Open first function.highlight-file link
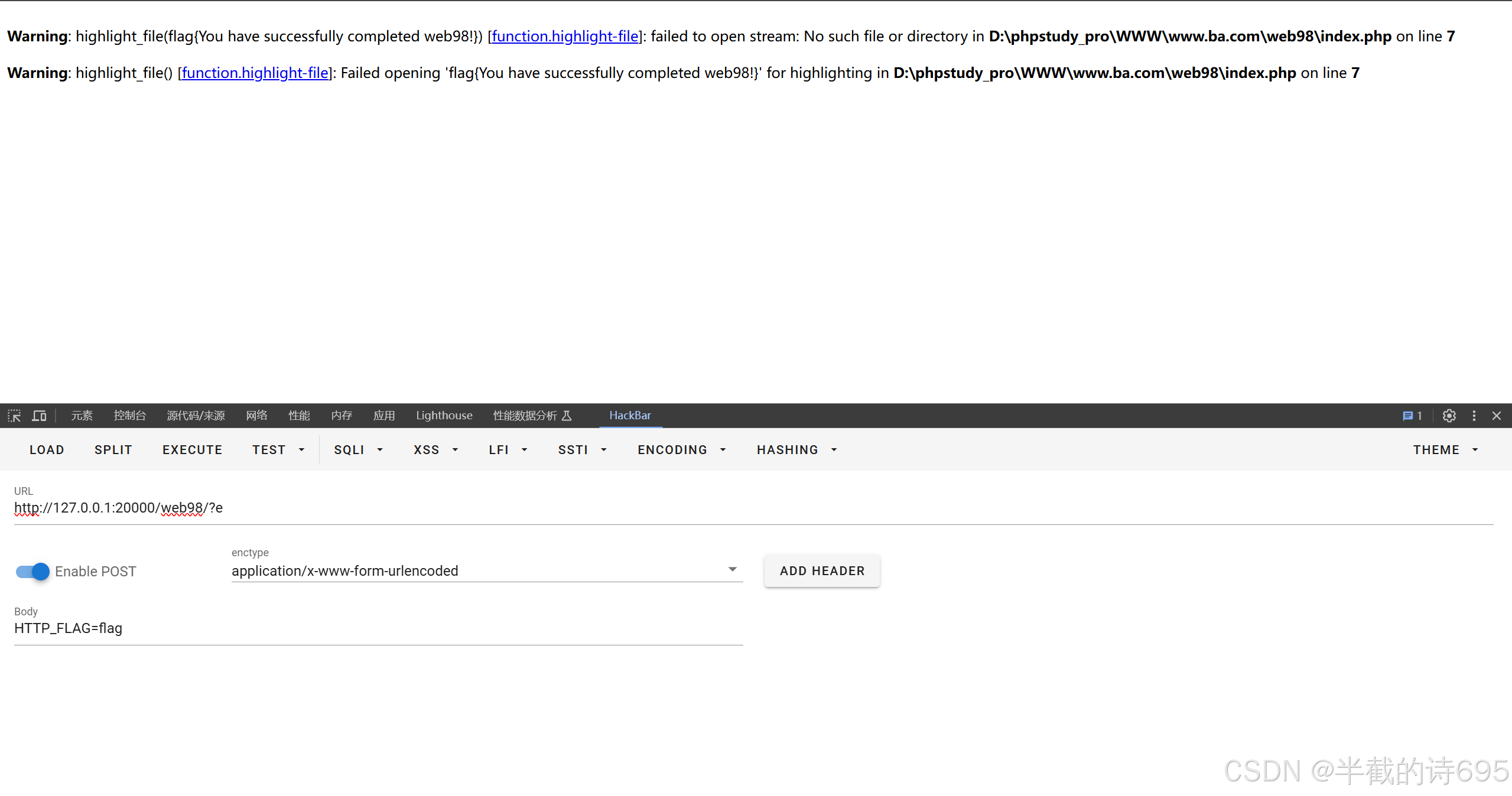This screenshot has width=1512, height=796. pos(565,37)
